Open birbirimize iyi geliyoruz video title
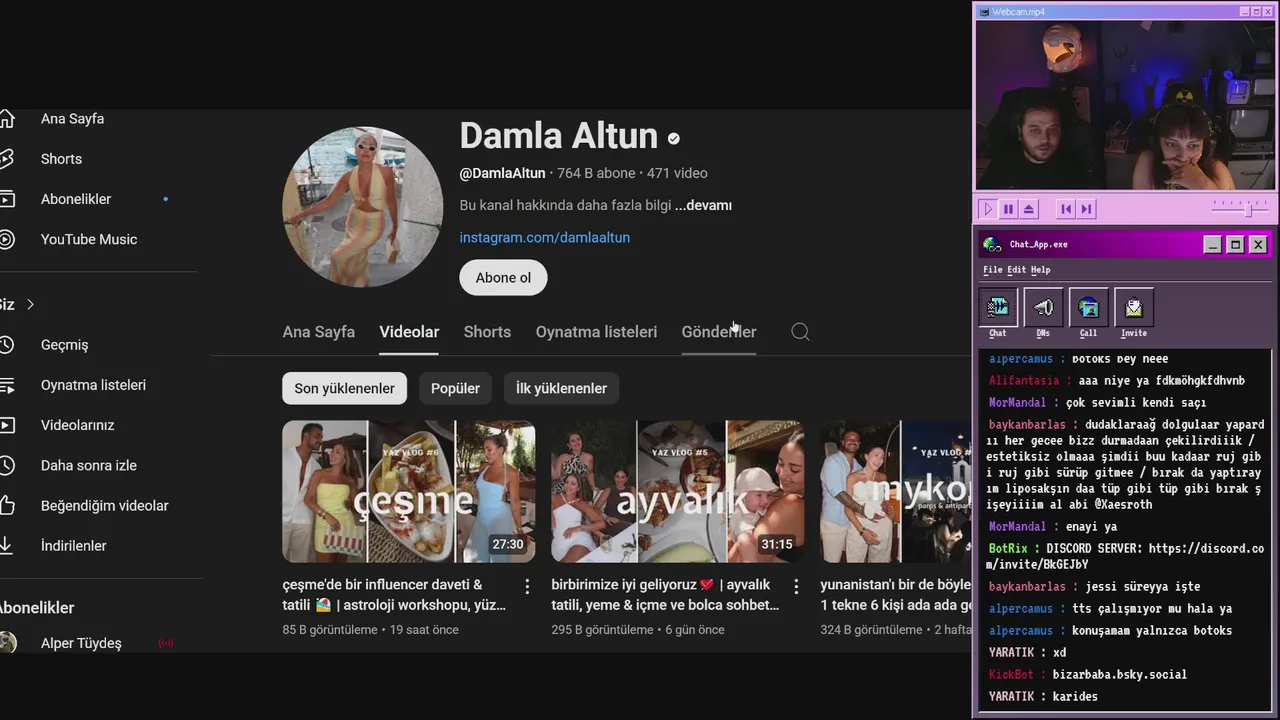Image resolution: width=1280 pixels, height=720 pixels. pos(665,595)
